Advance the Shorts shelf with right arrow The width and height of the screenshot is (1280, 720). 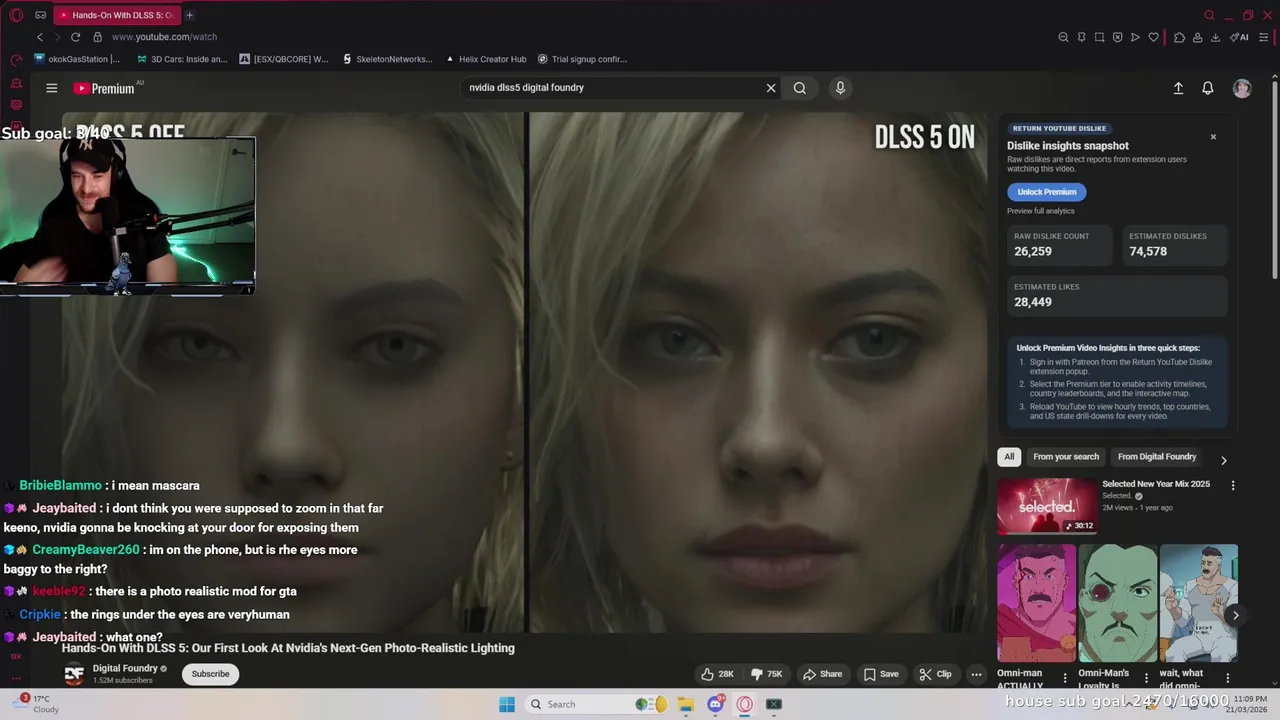[1235, 615]
